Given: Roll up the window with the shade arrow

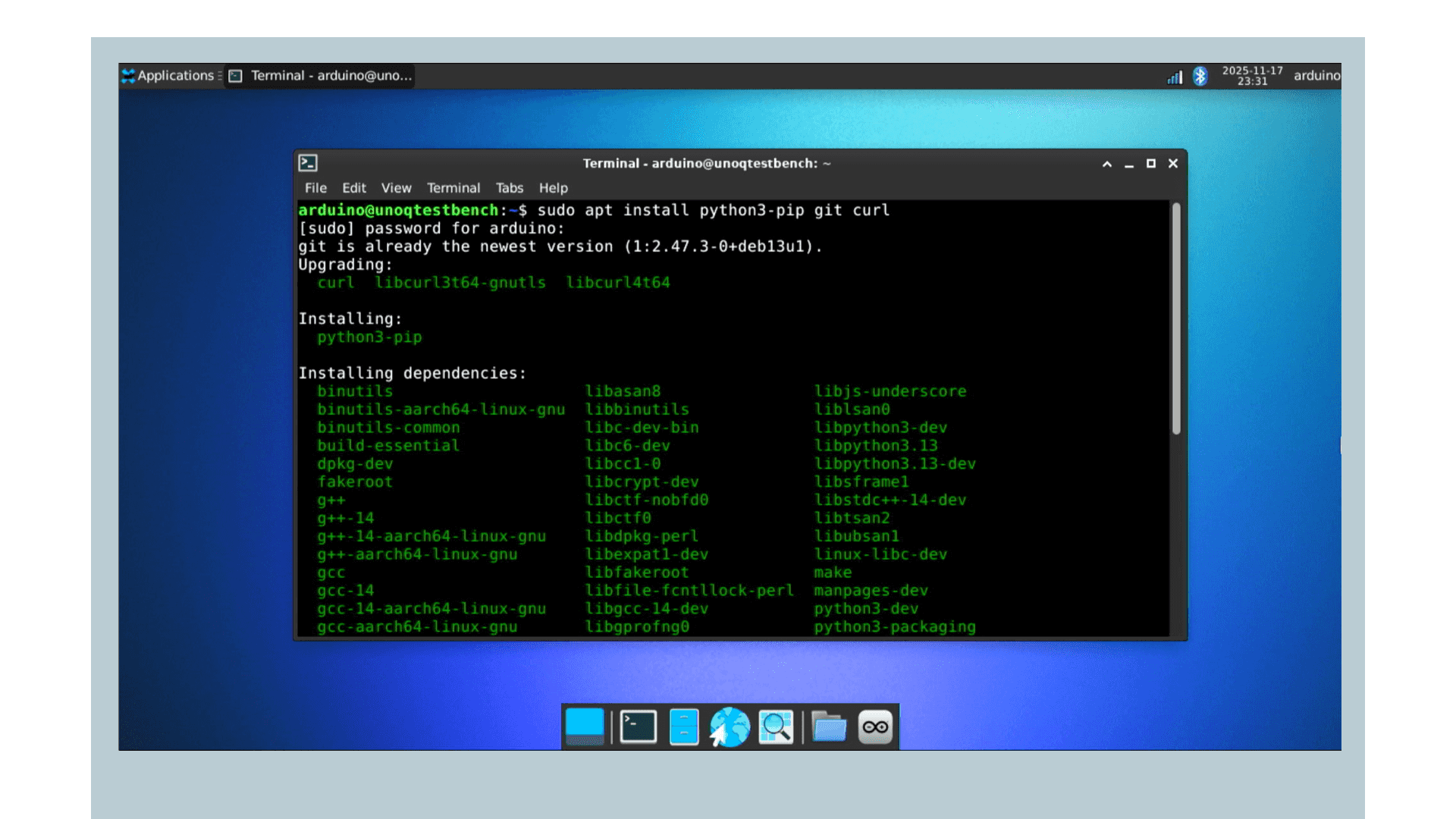Looking at the screenshot, I should coord(1107,162).
